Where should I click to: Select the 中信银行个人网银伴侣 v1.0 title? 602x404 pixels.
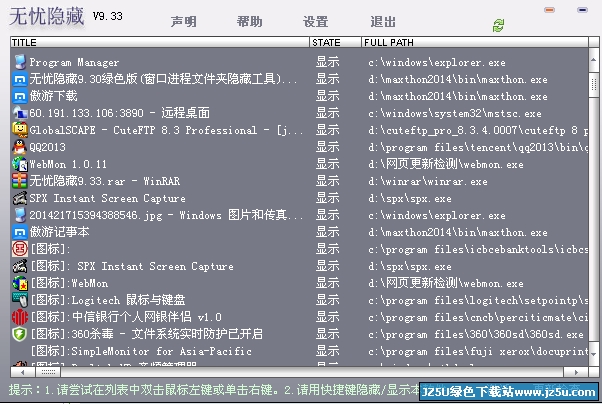pos(126,317)
